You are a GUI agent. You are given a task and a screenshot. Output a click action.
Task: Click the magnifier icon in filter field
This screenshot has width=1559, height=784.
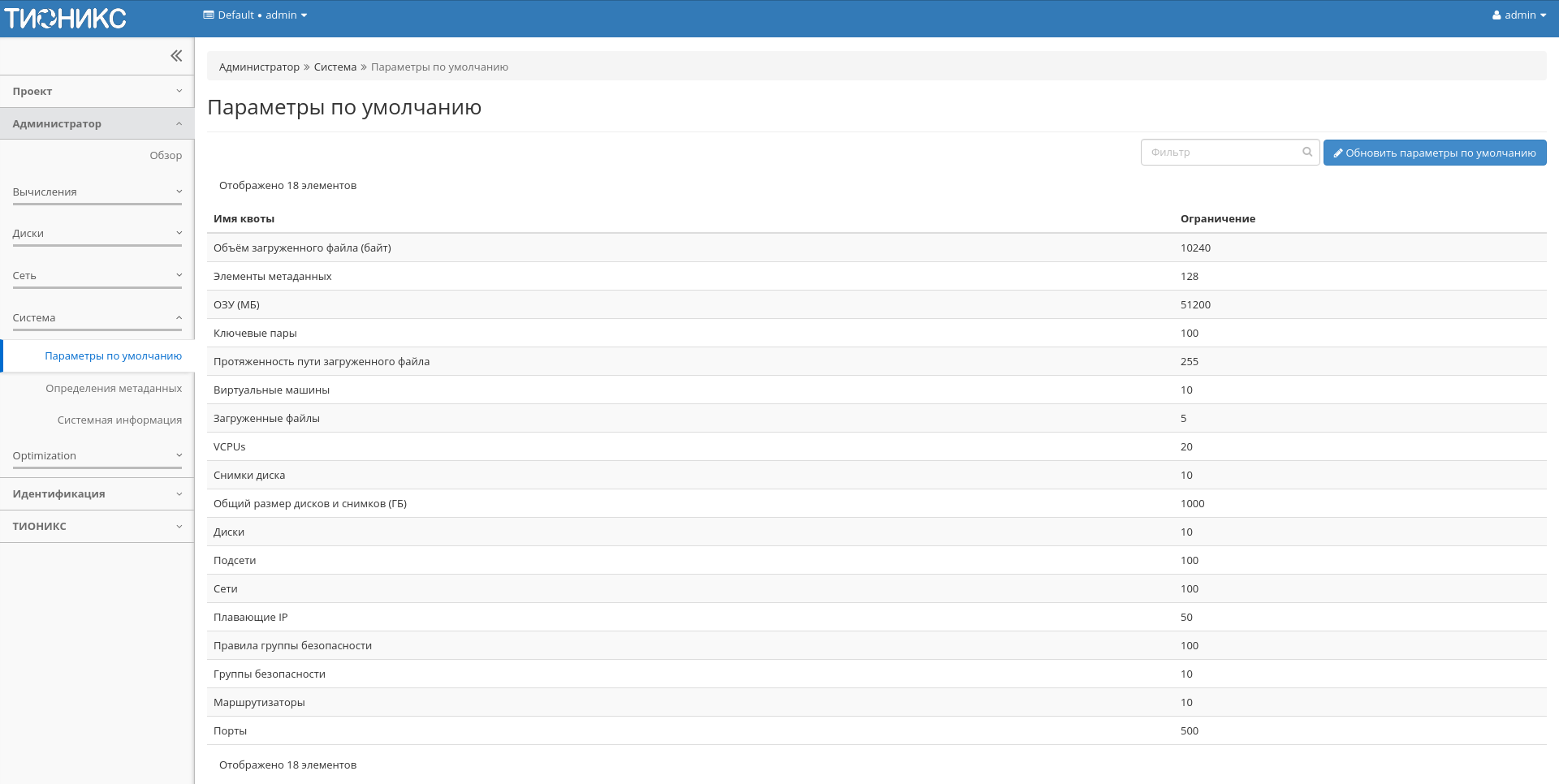[1307, 152]
